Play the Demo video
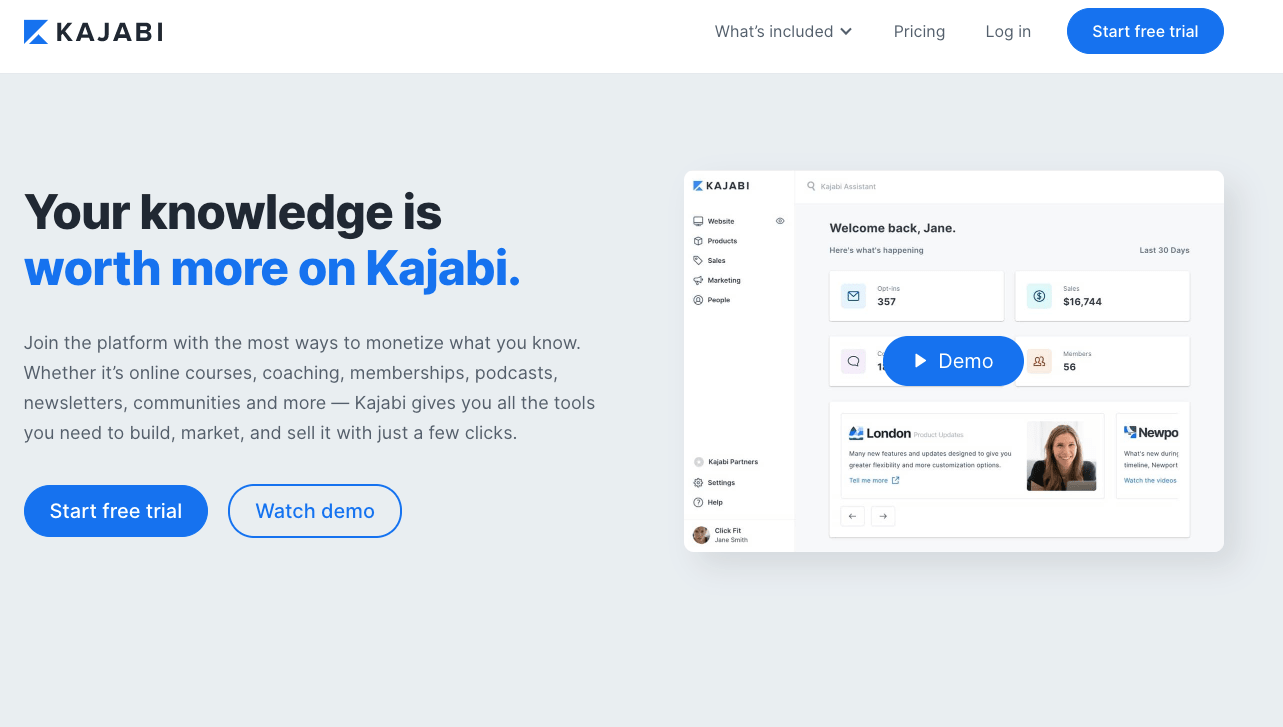Viewport: 1283px width, 727px height. pos(953,361)
